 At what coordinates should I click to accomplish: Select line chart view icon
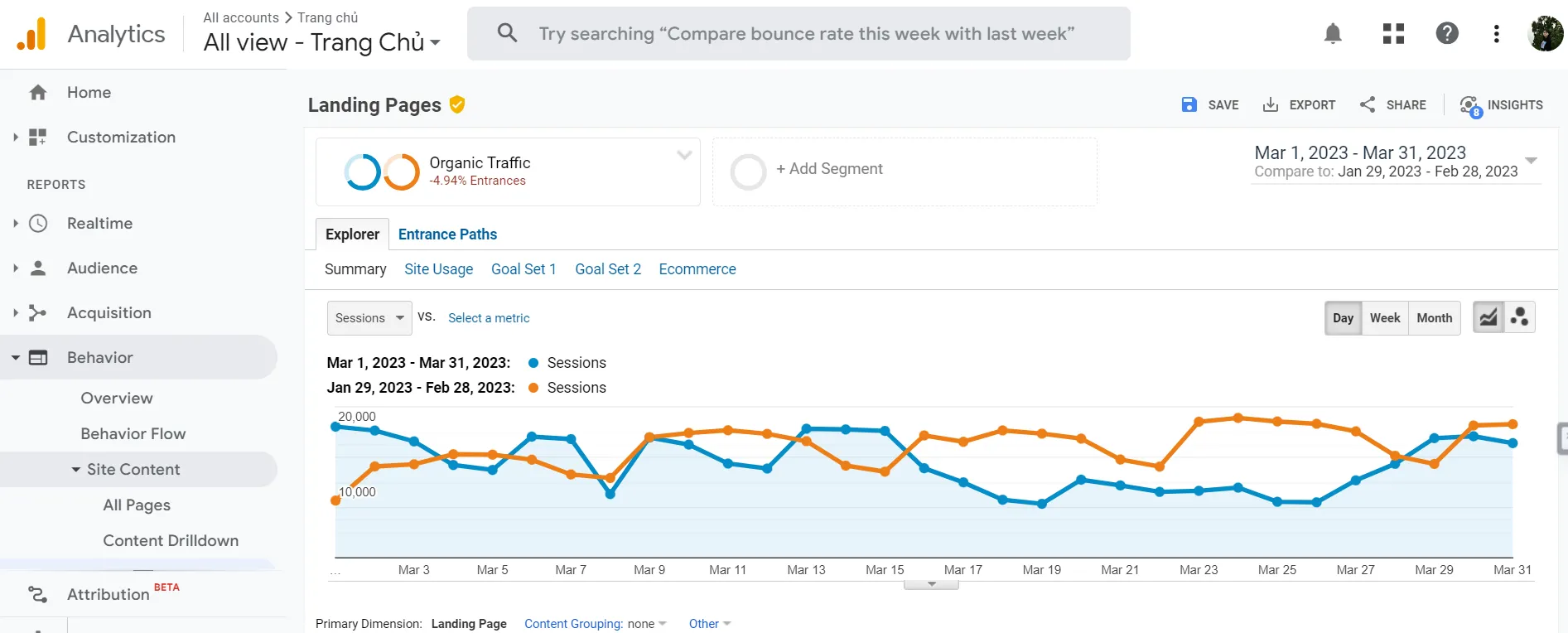1488,317
